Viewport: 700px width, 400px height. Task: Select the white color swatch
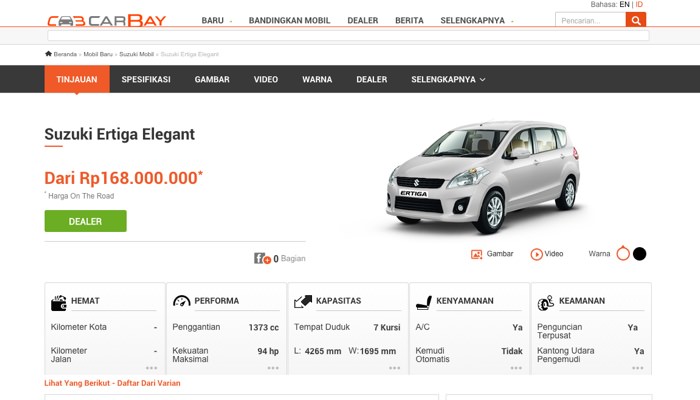click(x=623, y=254)
